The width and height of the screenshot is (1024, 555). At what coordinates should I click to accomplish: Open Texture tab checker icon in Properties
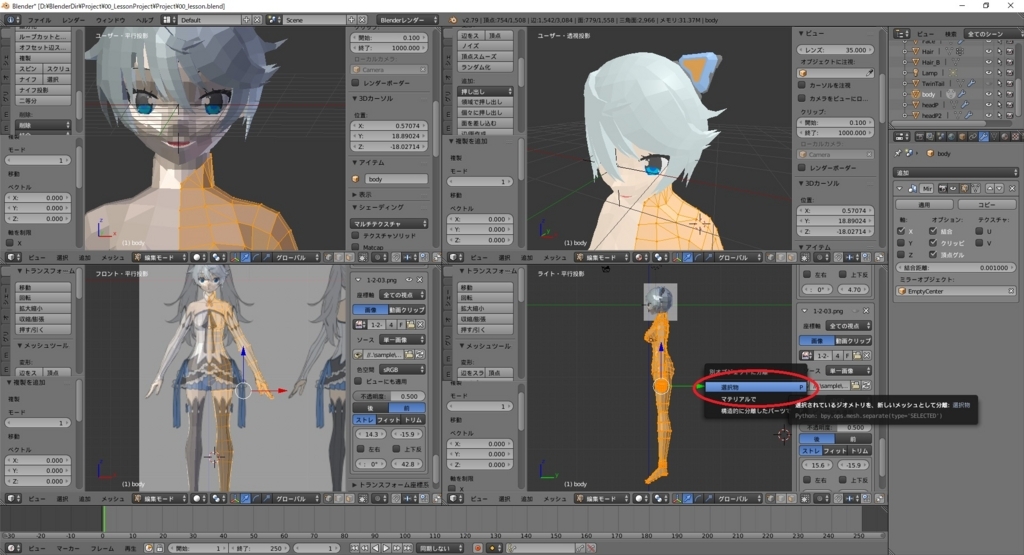[1015, 136]
